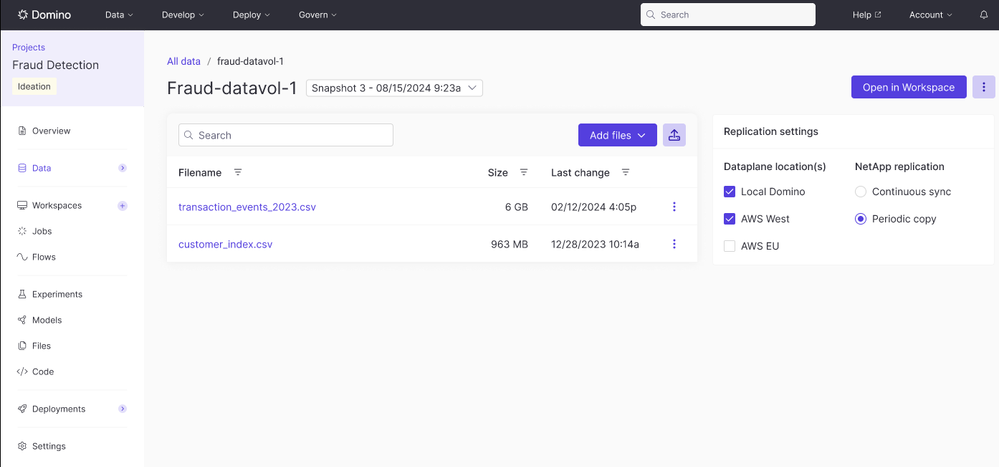Viewport: 999px width, 467px height.
Task: Open Models in the sidebar
Action: [x=47, y=320]
